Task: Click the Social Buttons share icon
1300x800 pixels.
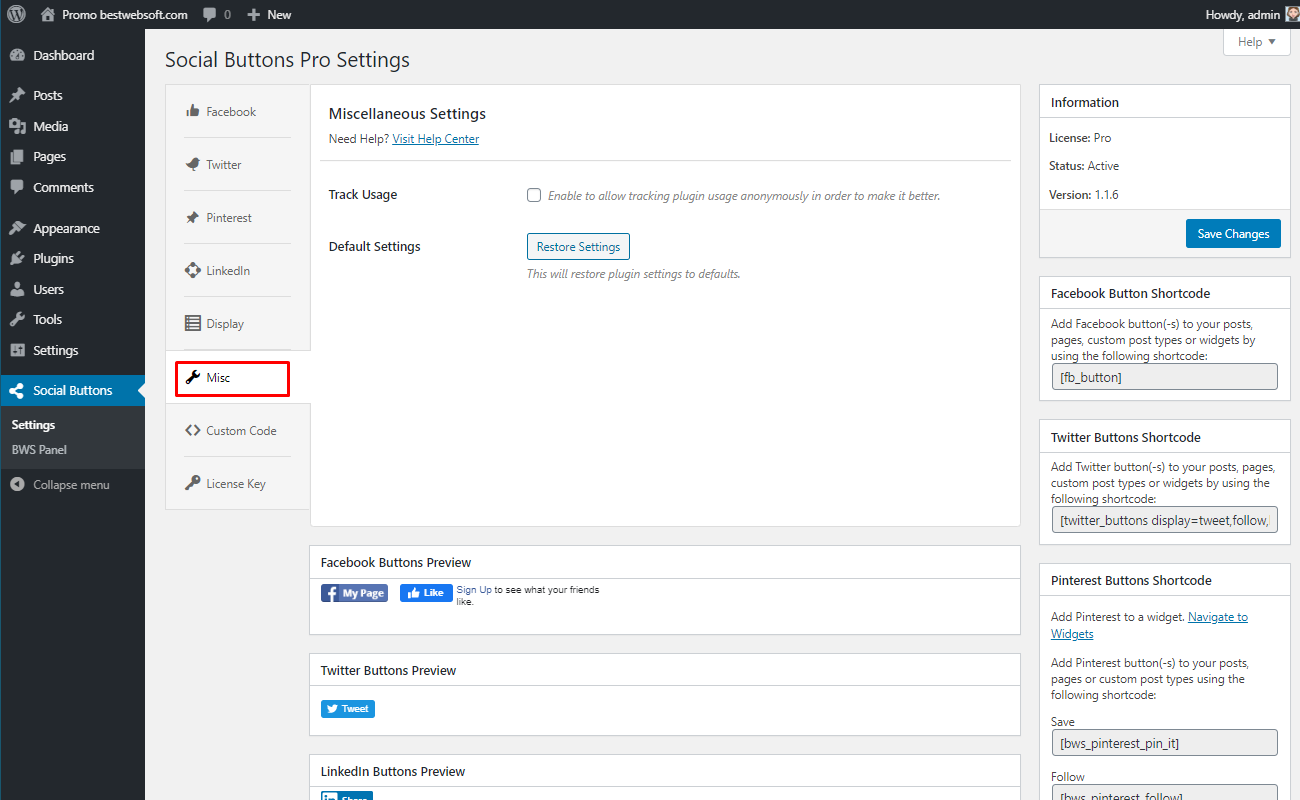Action: 17,390
